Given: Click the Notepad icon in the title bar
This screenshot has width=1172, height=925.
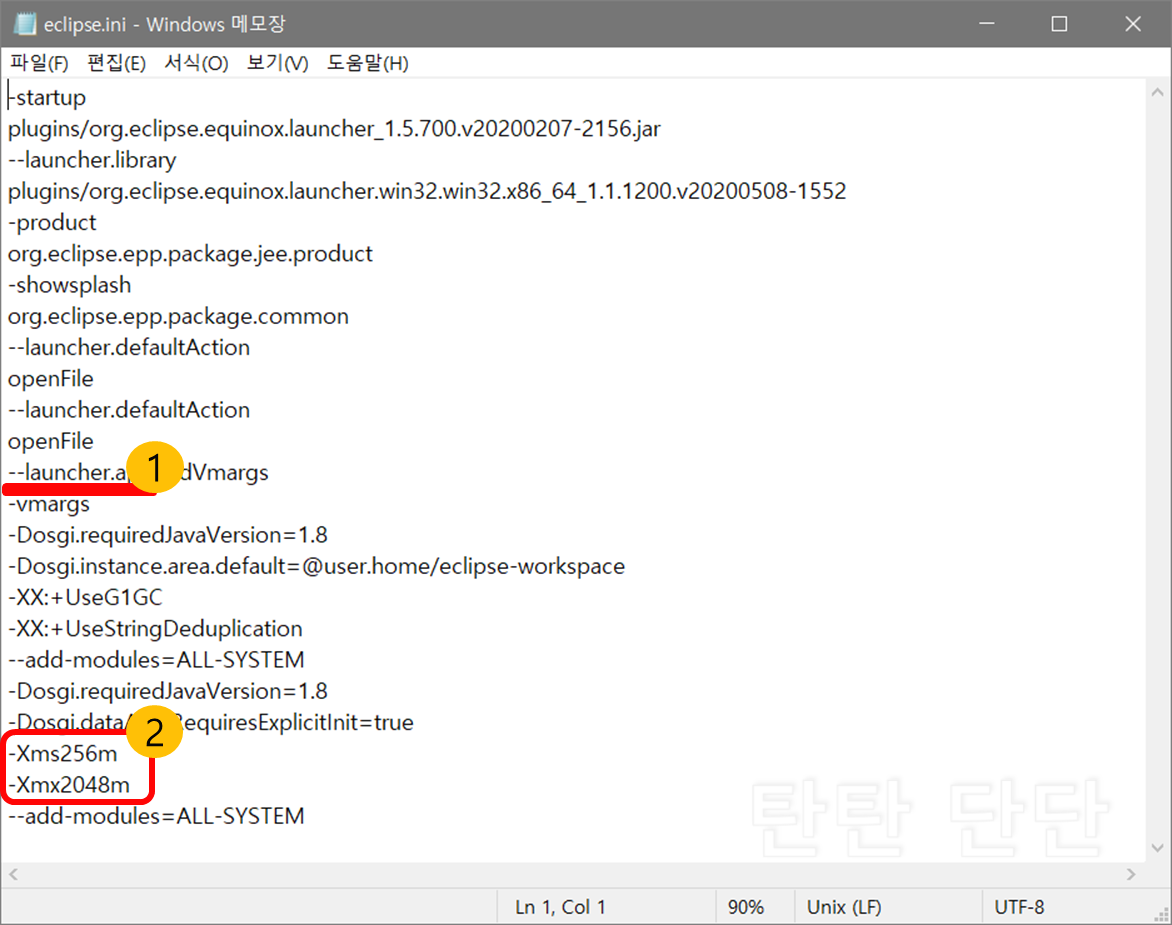Looking at the screenshot, I should click(x=25, y=24).
